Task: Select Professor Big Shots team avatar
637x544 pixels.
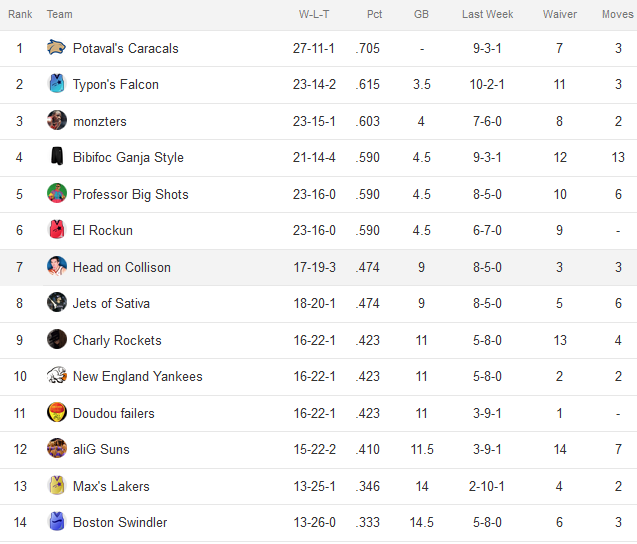Action: (x=57, y=193)
